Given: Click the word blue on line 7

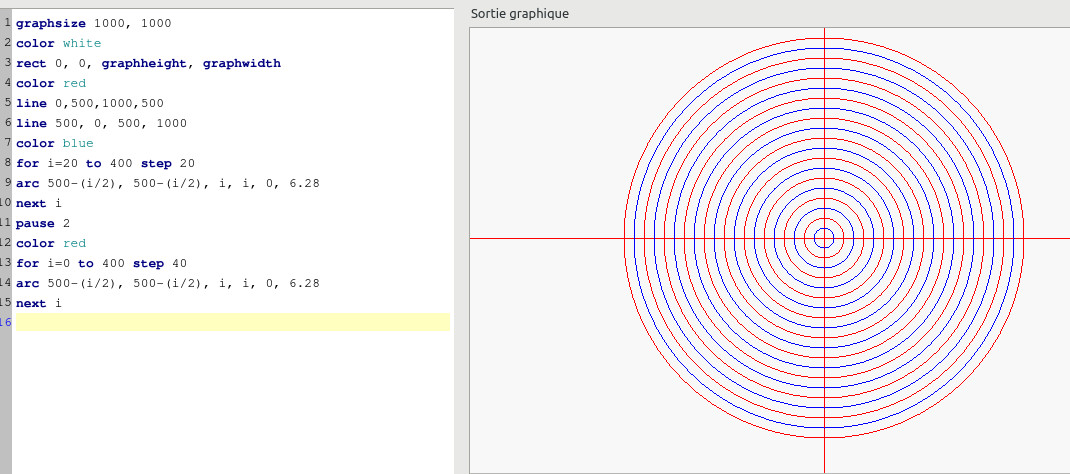Looking at the screenshot, I should 78,143.
